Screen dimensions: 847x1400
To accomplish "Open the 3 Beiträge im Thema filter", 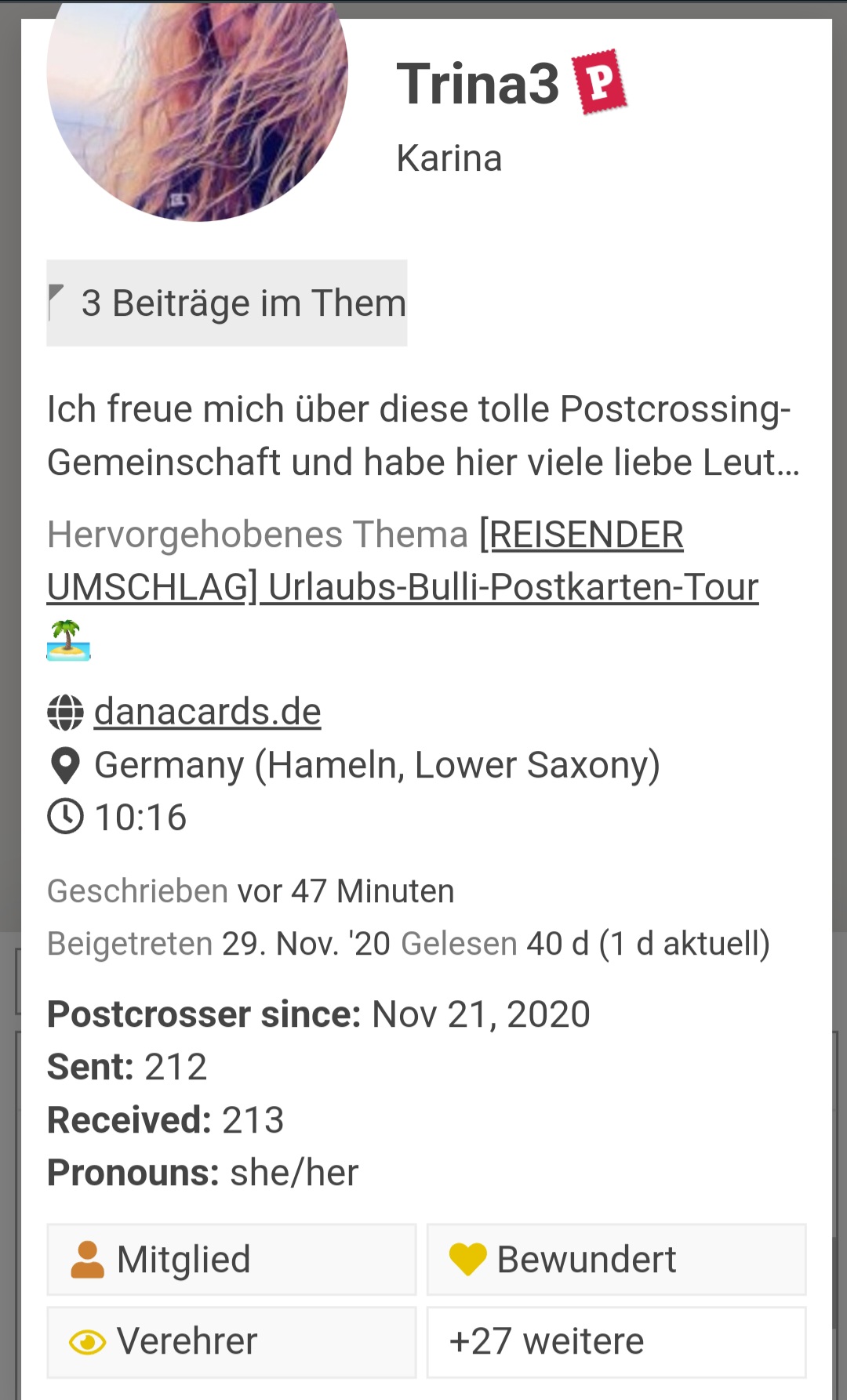I will 227,303.
